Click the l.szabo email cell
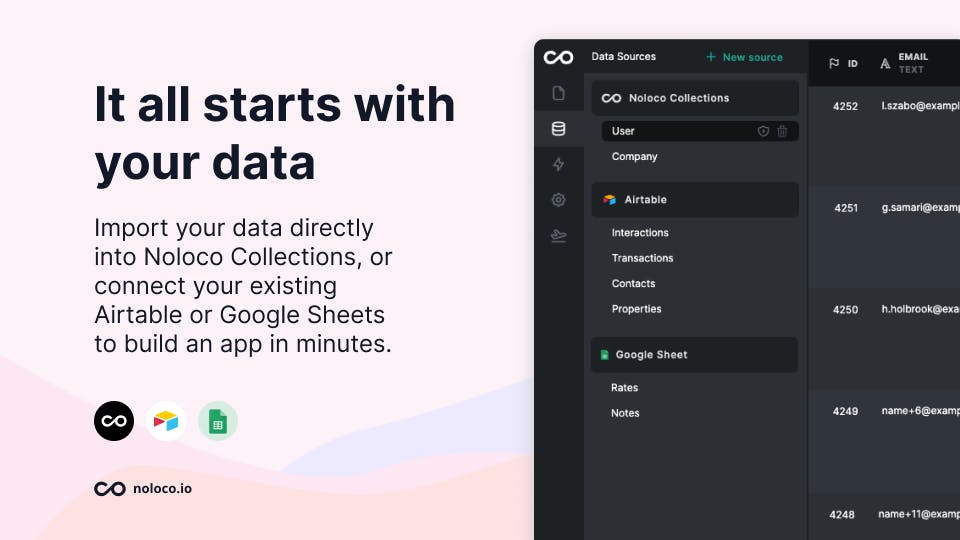The width and height of the screenshot is (960, 540). coord(920,106)
